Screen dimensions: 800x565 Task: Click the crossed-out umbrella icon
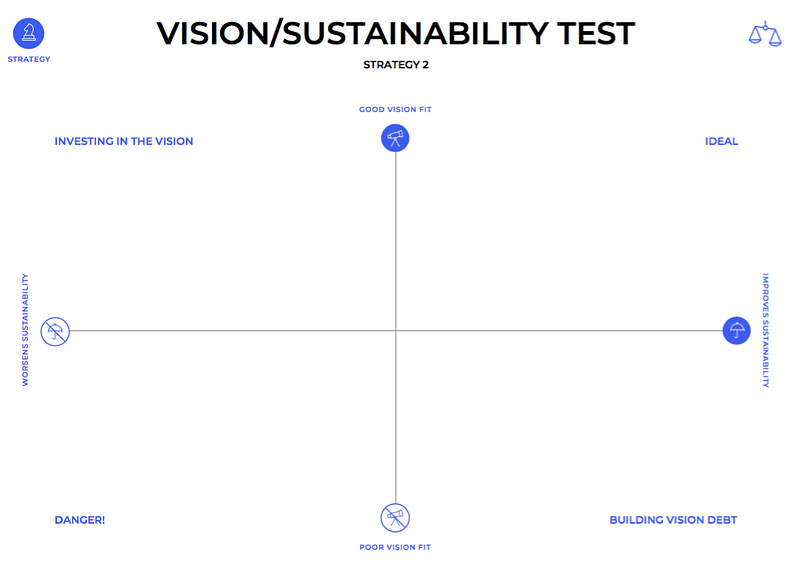(x=55, y=331)
